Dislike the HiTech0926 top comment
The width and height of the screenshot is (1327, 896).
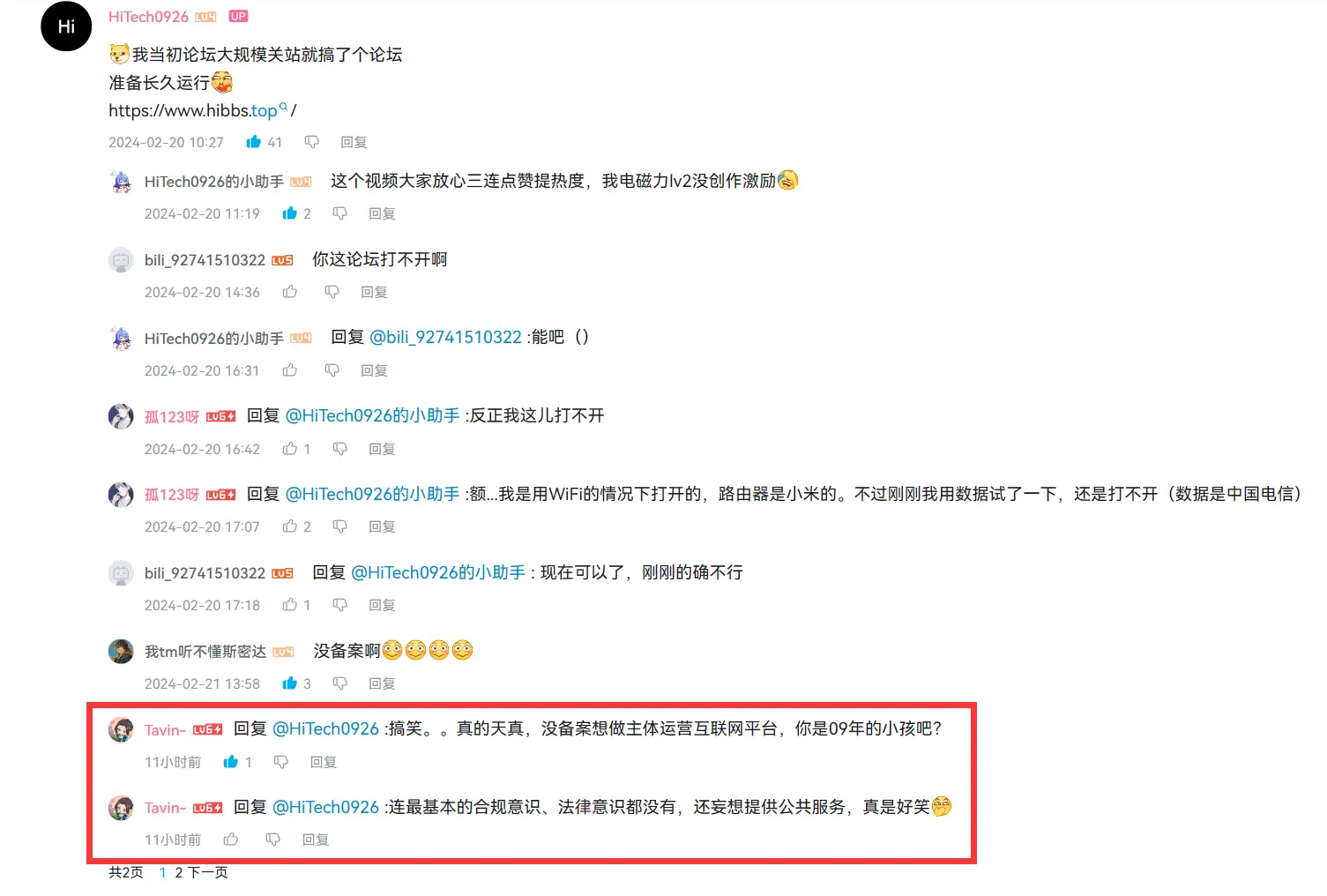click(311, 142)
